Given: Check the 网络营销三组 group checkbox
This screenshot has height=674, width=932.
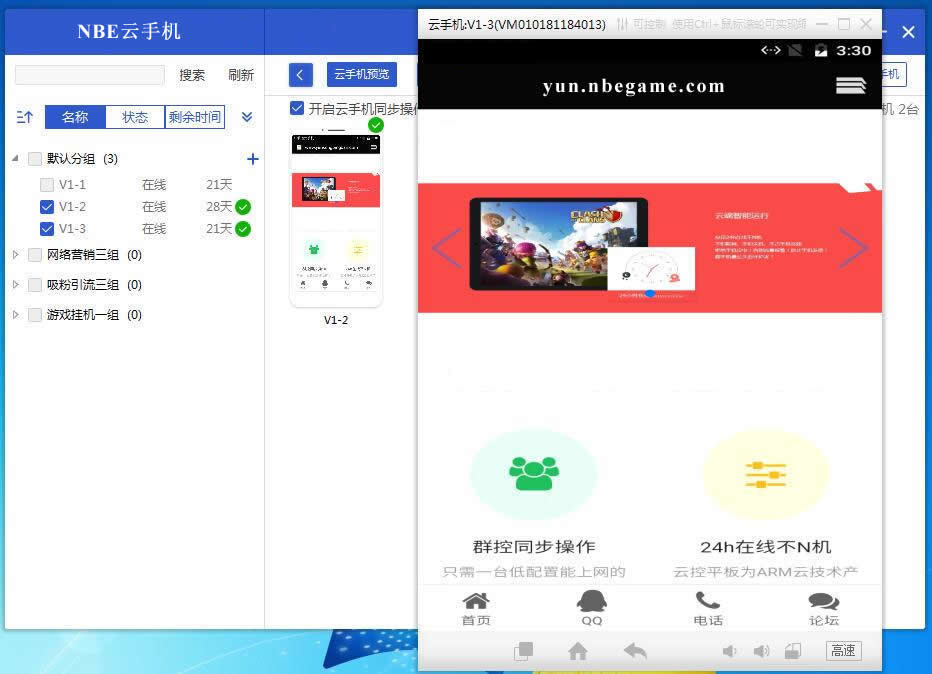Looking at the screenshot, I should (x=35, y=255).
